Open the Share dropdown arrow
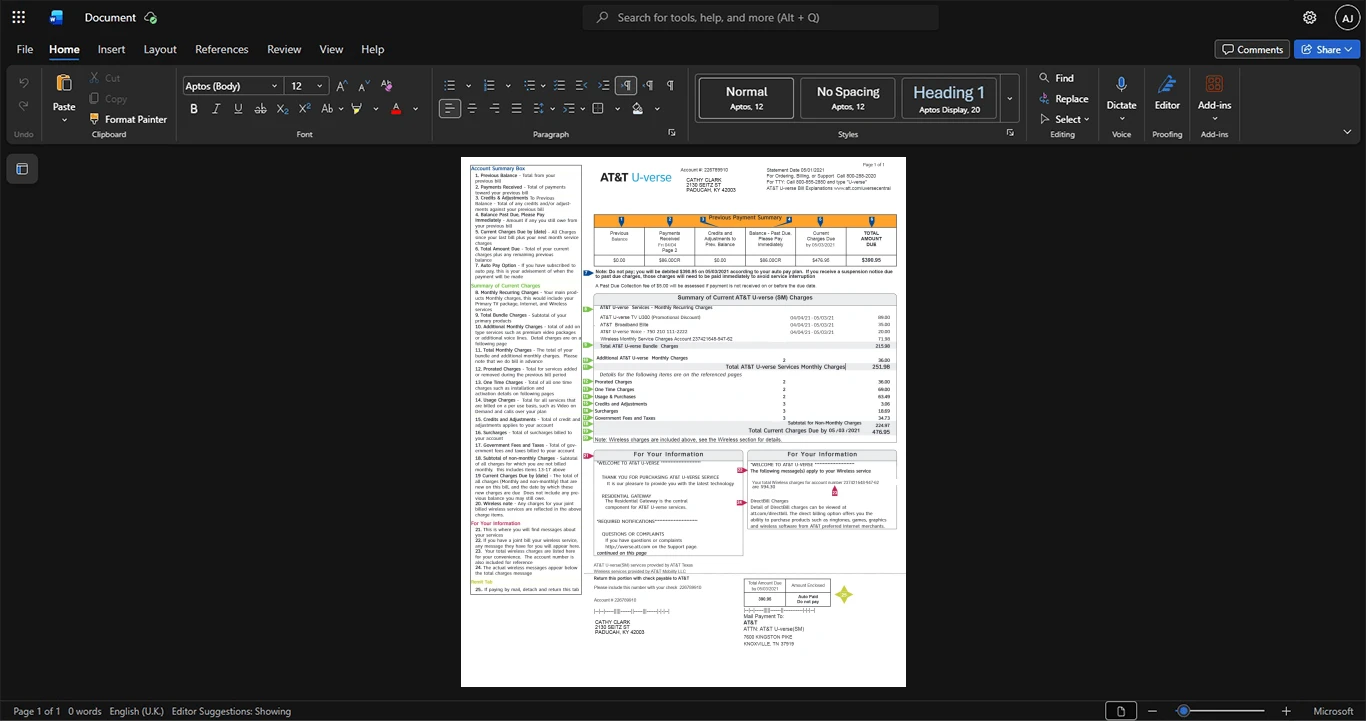Screen dimensions: 1366x721 pyautogui.click(x=1349, y=49)
